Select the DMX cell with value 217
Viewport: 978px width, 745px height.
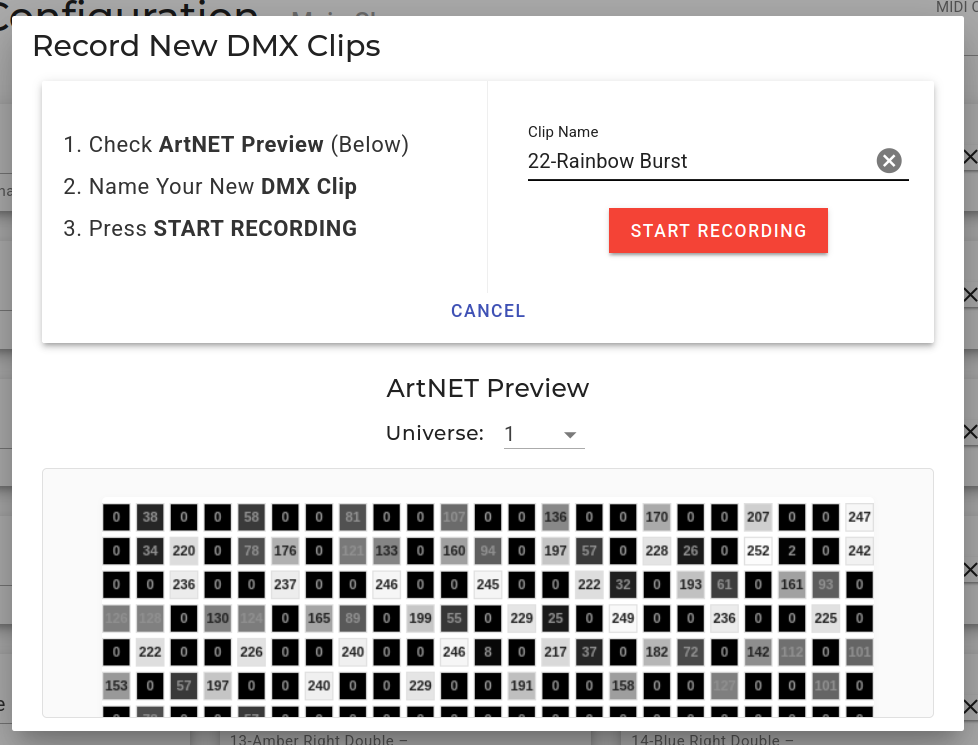[x=555, y=652]
